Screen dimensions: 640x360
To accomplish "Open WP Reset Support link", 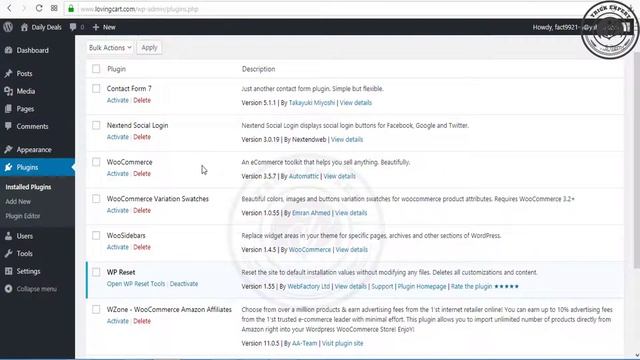I will coord(382,286).
